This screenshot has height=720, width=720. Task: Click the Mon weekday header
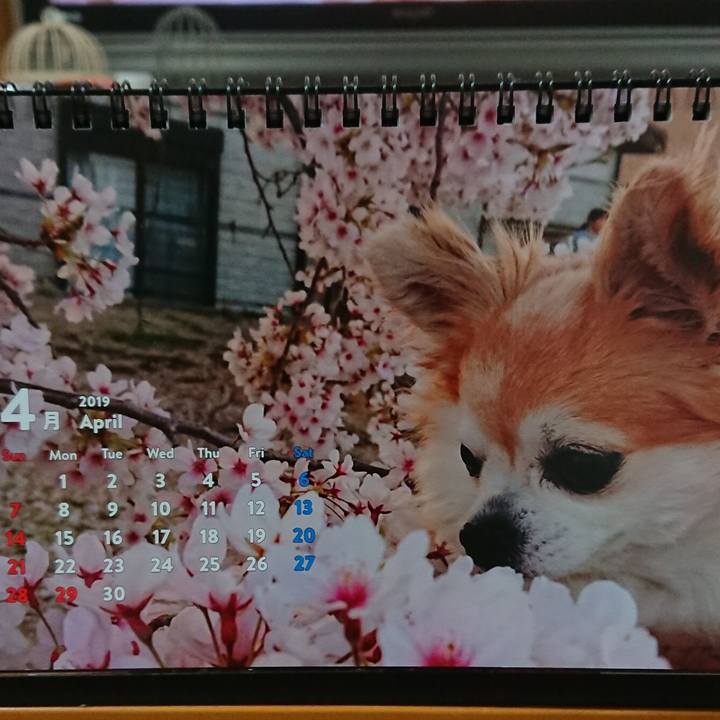[x=63, y=455]
